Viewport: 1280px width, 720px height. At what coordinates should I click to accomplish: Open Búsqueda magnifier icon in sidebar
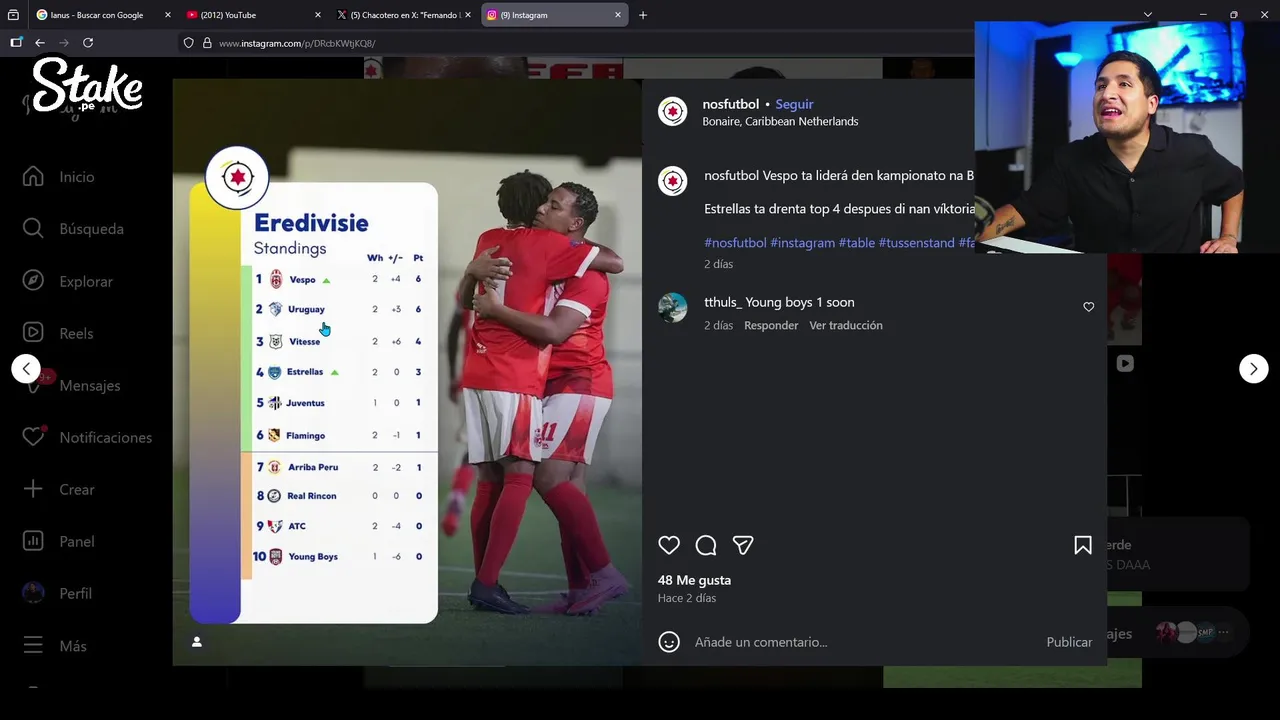pos(33,228)
